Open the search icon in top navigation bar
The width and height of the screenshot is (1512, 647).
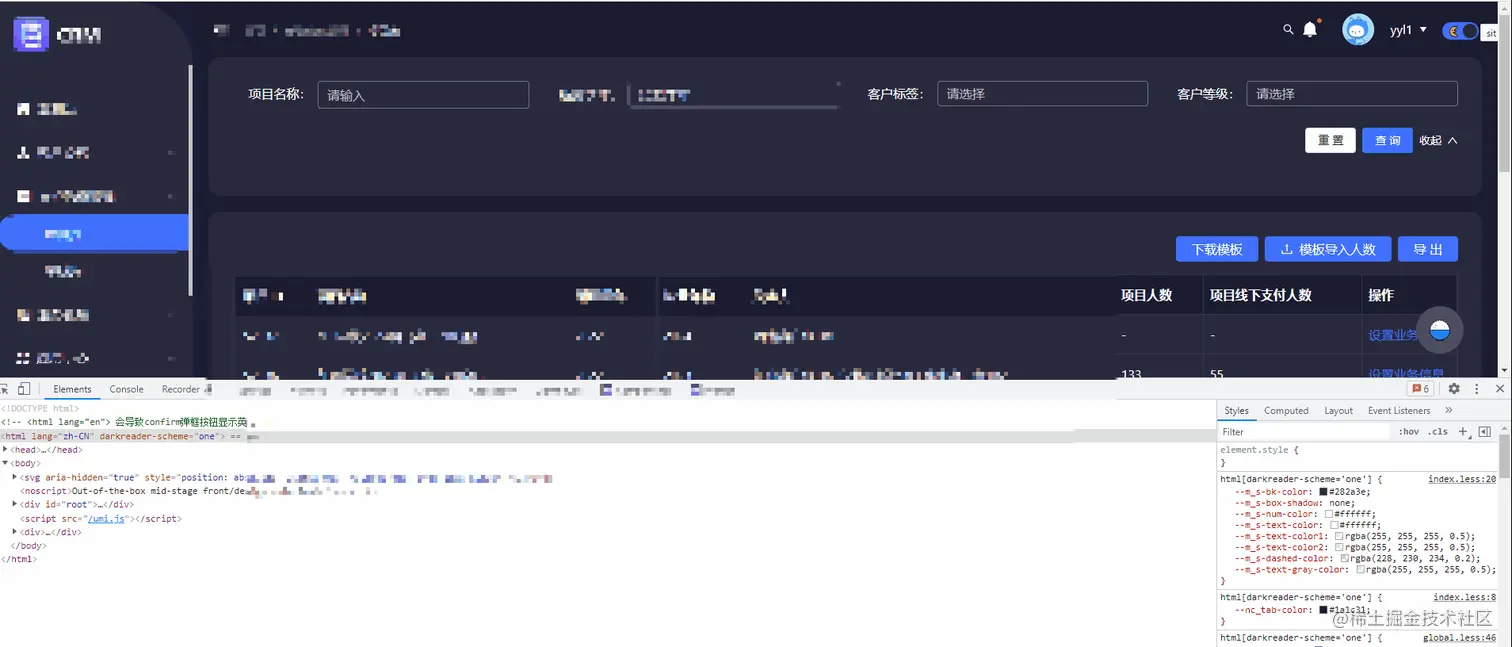1288,30
